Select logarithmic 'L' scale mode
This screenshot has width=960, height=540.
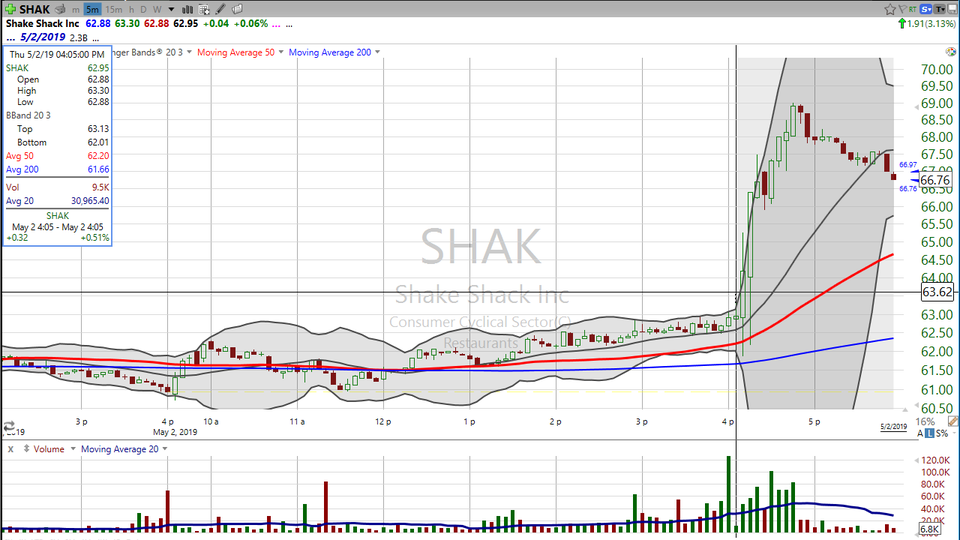click(x=929, y=433)
